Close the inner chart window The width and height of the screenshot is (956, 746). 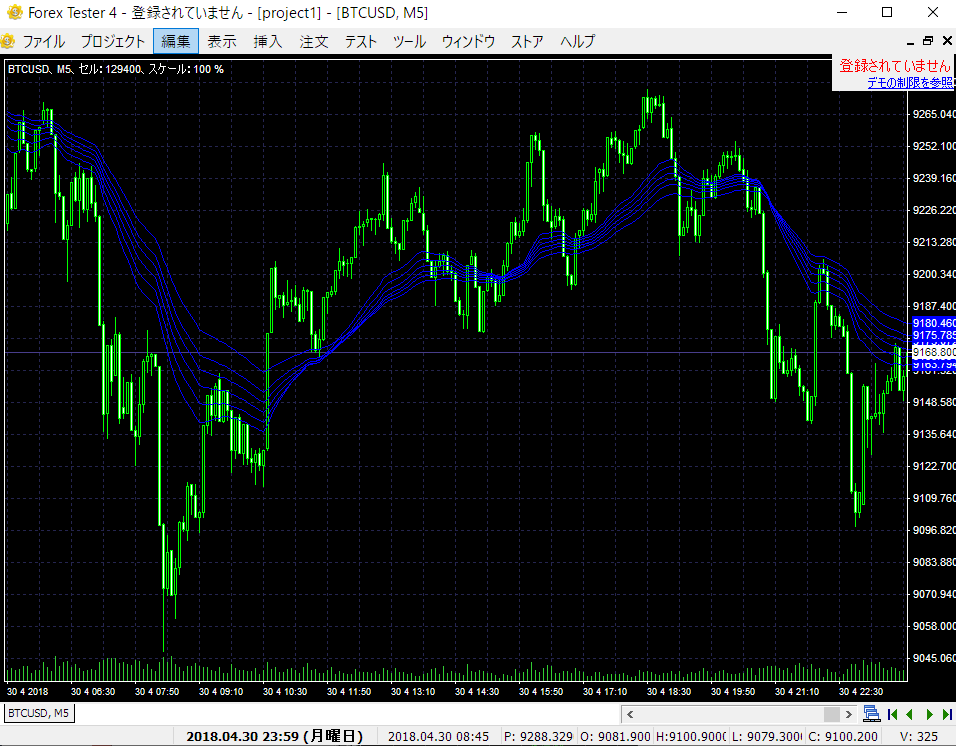tap(947, 41)
